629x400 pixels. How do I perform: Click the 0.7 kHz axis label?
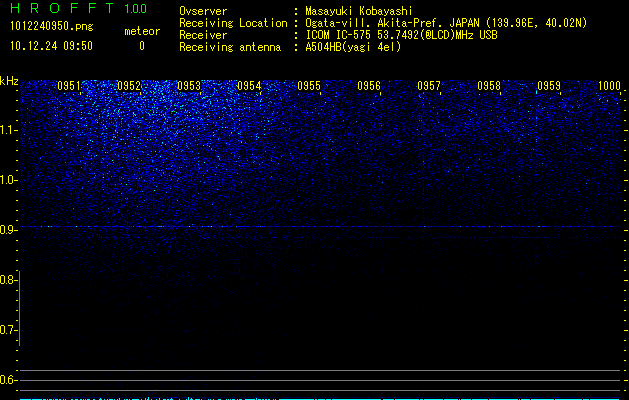pos(8,330)
